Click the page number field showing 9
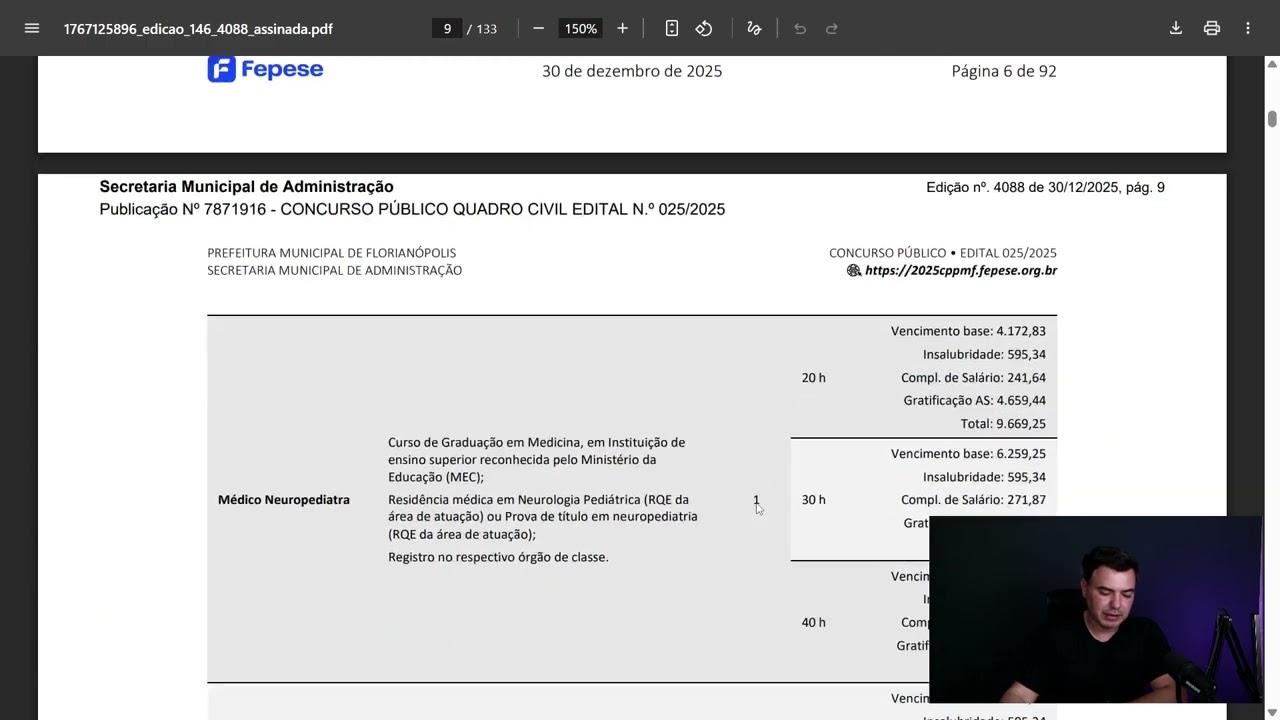Image resolution: width=1280 pixels, height=720 pixels. pyautogui.click(x=447, y=28)
